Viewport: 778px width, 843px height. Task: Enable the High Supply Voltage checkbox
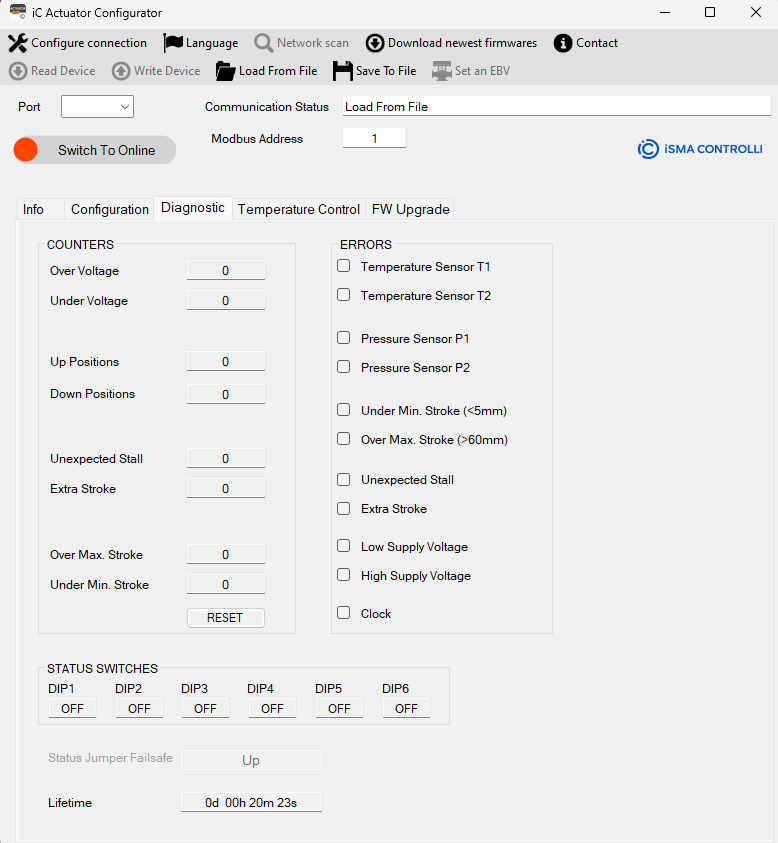[344, 575]
